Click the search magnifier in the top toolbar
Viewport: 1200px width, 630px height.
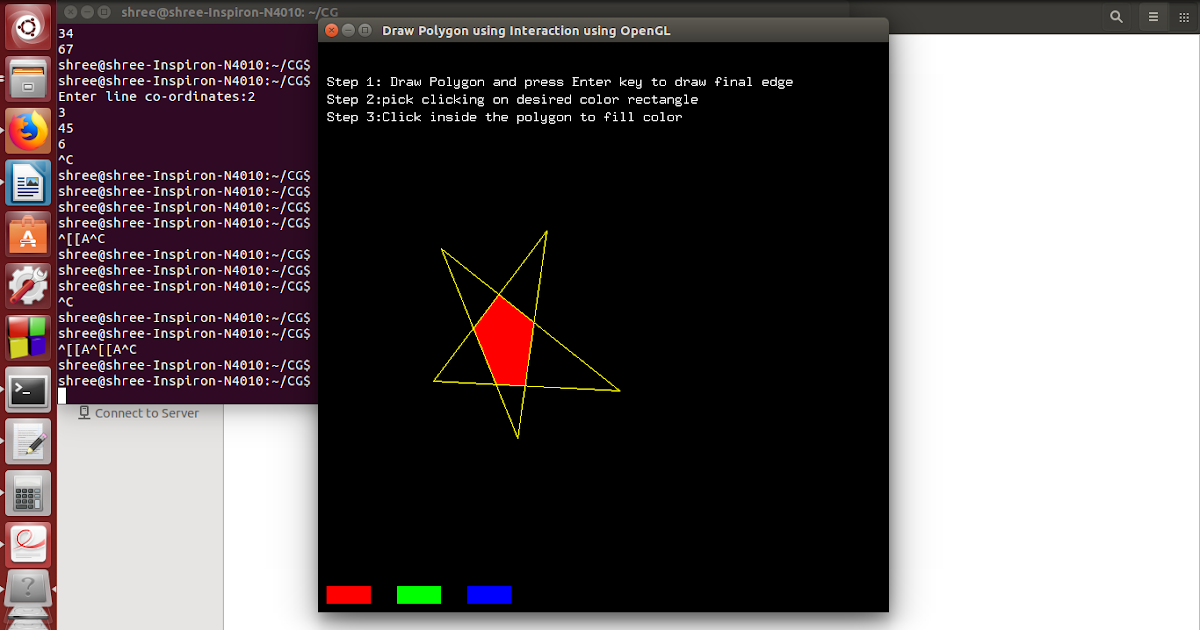click(x=1116, y=17)
